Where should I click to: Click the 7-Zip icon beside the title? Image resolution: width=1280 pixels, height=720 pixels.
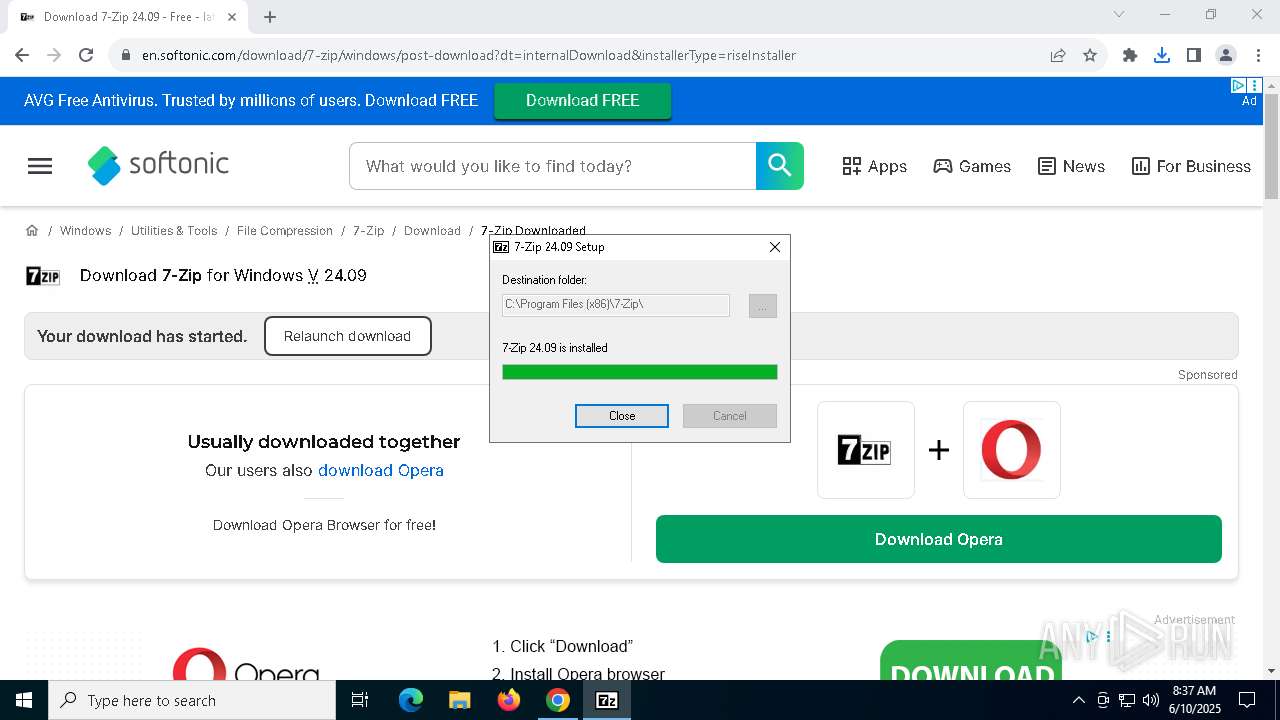(43, 276)
